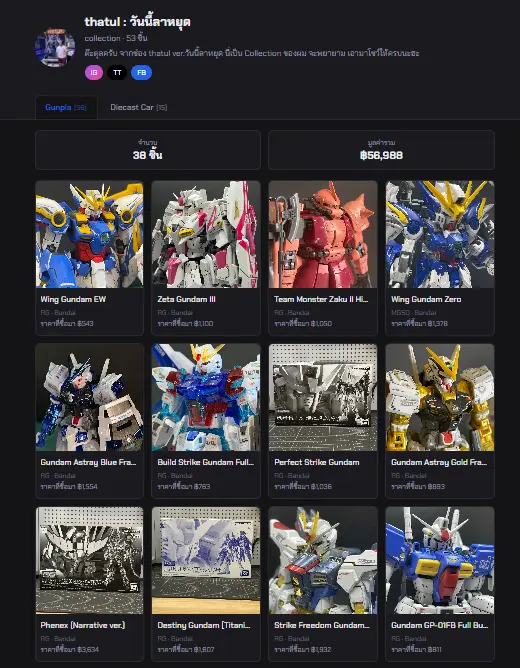Screen dimensions: 520x668
Task: Click the collection · 53 ชิ้น subtitle
Action: [116, 38]
